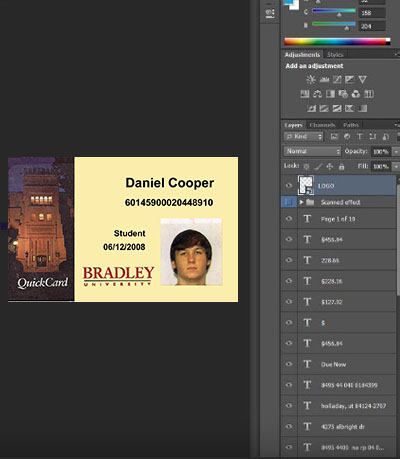Add a Brightness/Contrast adjustment
This screenshot has height=459, width=400.
click(x=311, y=79)
